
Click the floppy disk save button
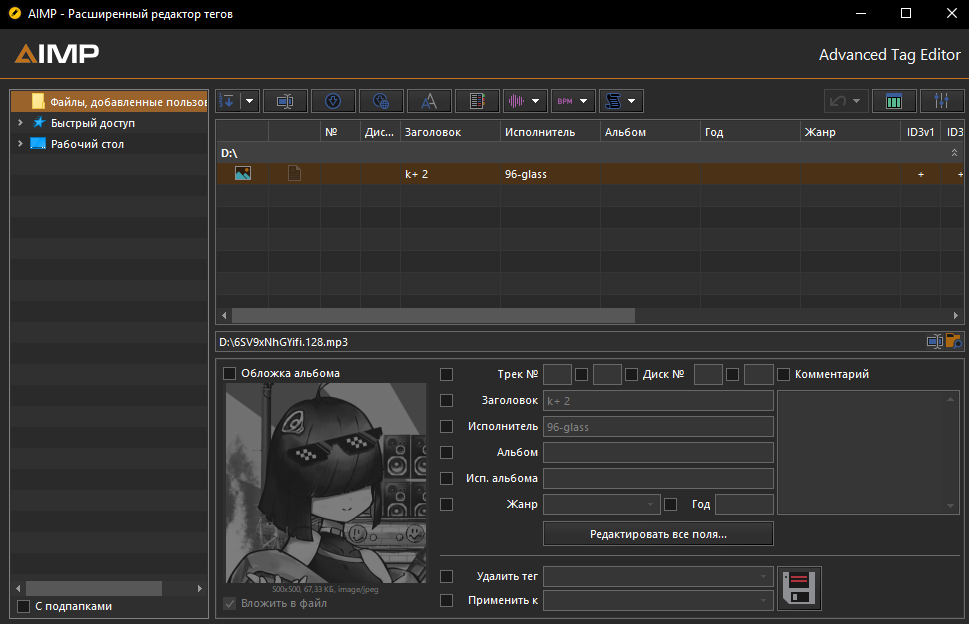click(799, 588)
